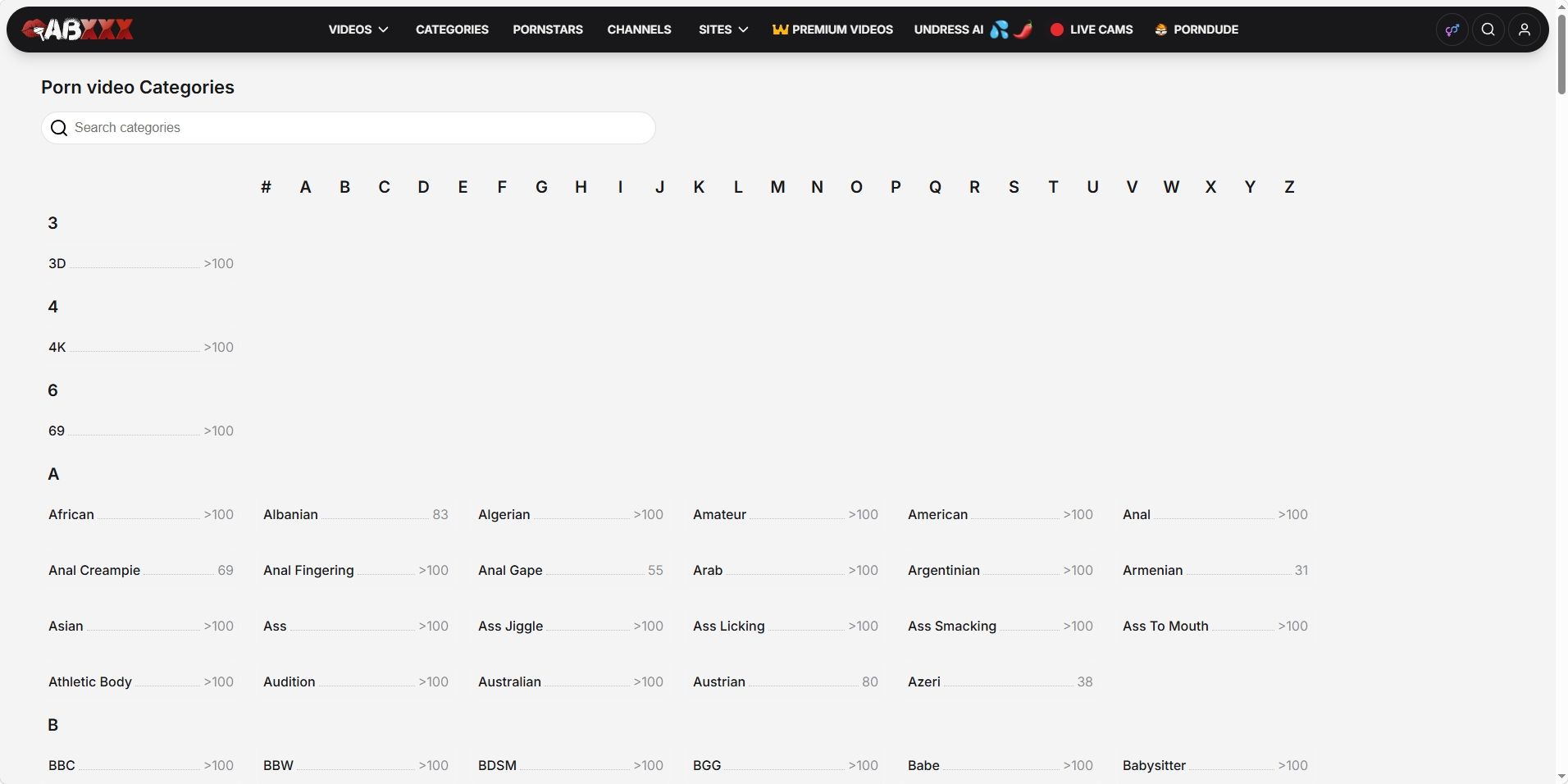This screenshot has width=1568, height=784.
Task: Open the Australian category
Action: [571, 681]
